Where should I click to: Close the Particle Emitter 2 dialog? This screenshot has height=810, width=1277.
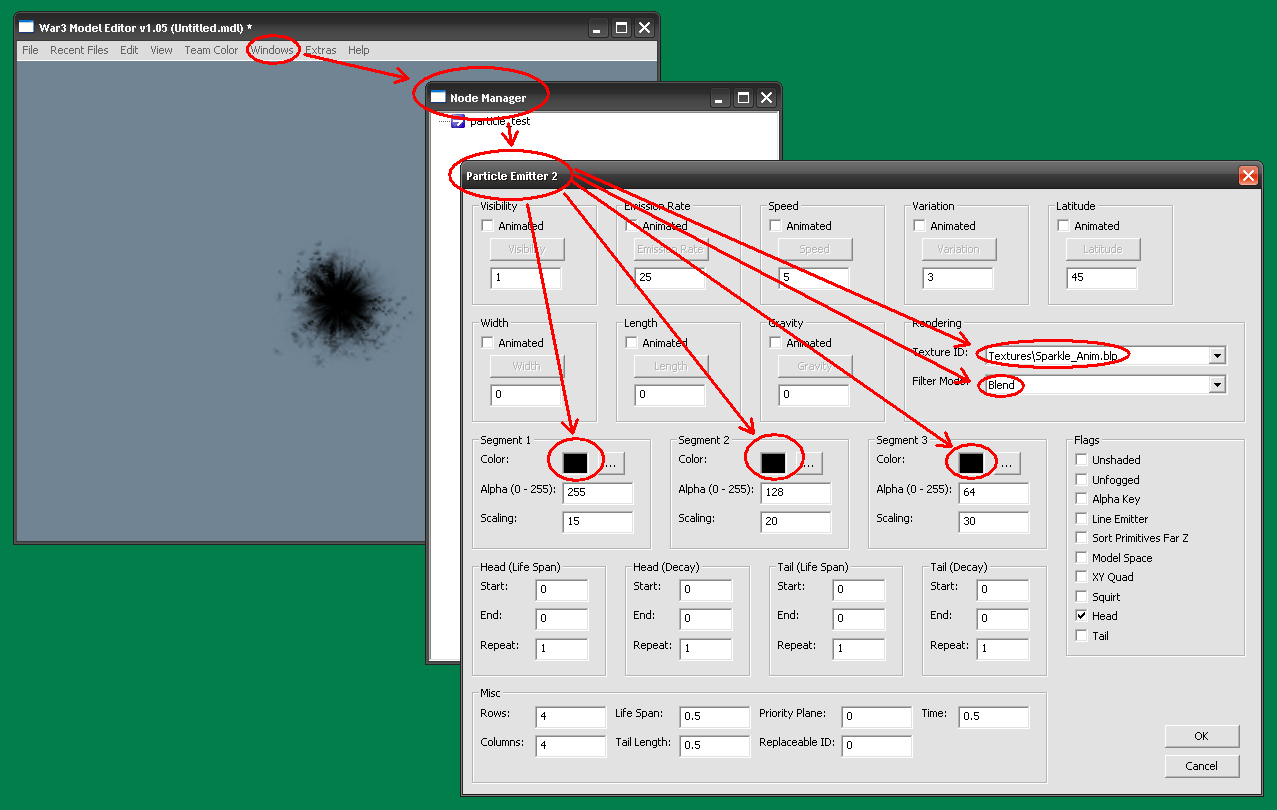tap(1248, 176)
